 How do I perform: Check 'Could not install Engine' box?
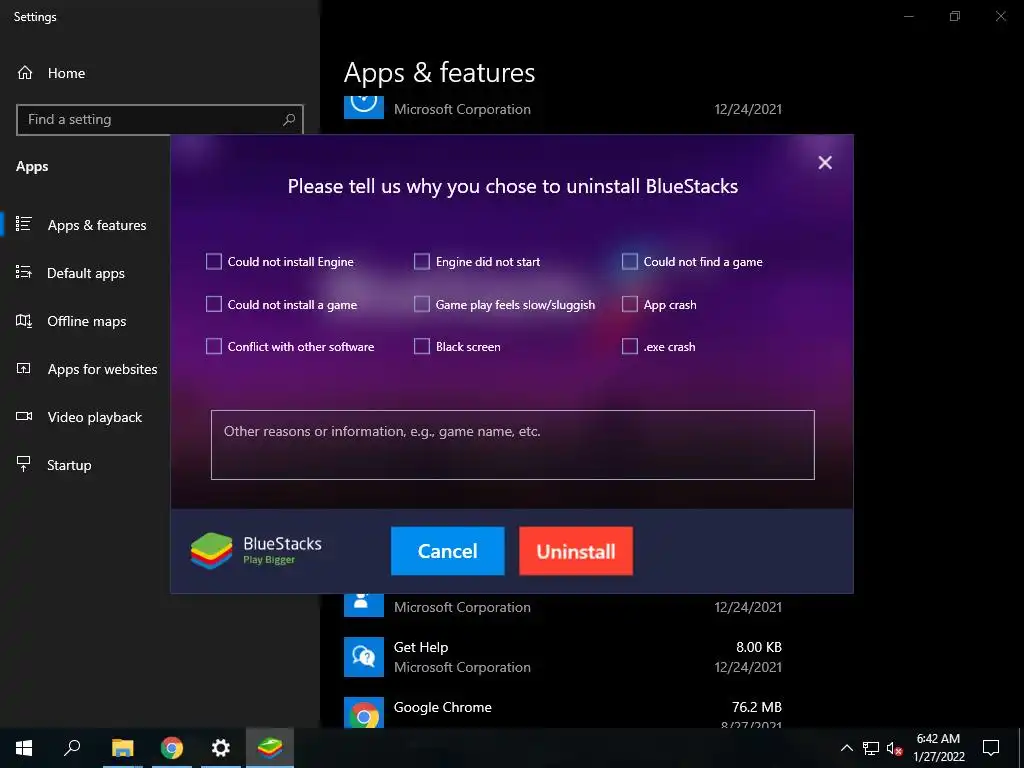click(x=214, y=262)
